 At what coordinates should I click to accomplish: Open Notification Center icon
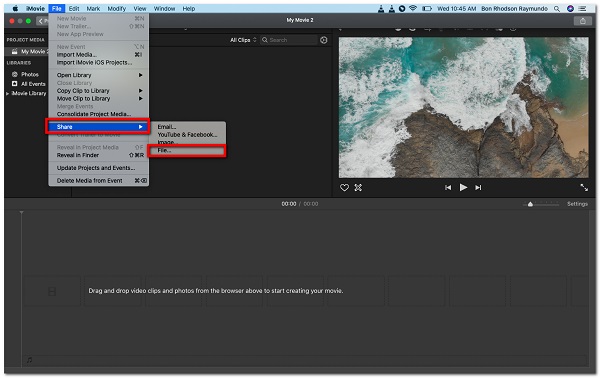[x=582, y=8]
